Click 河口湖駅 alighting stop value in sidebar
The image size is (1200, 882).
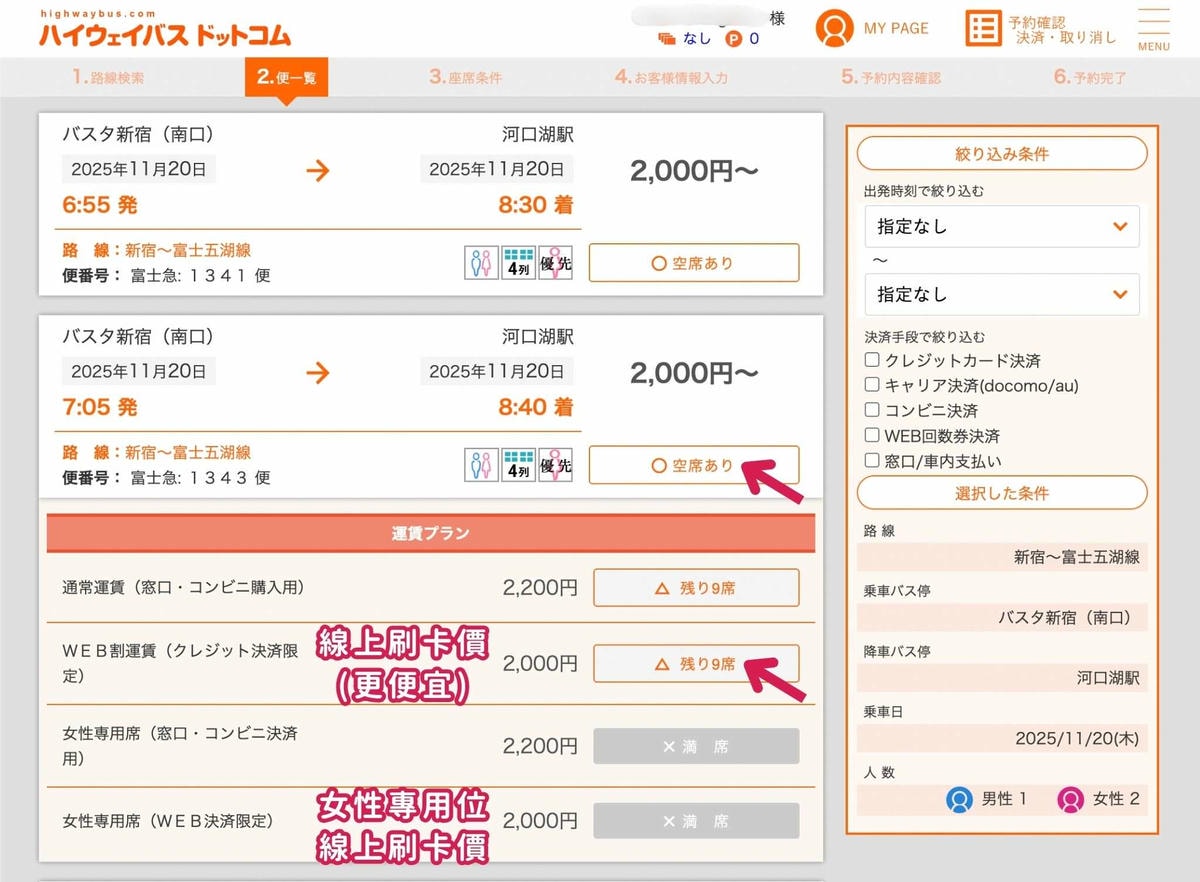coord(1108,678)
